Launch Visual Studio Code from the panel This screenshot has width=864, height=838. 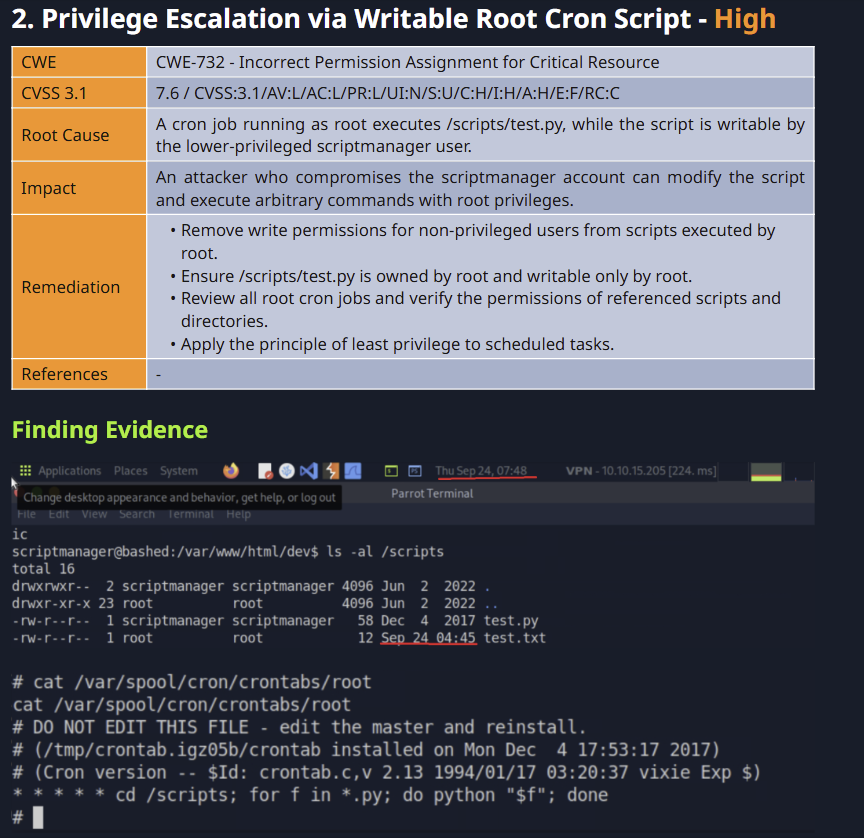pos(309,471)
